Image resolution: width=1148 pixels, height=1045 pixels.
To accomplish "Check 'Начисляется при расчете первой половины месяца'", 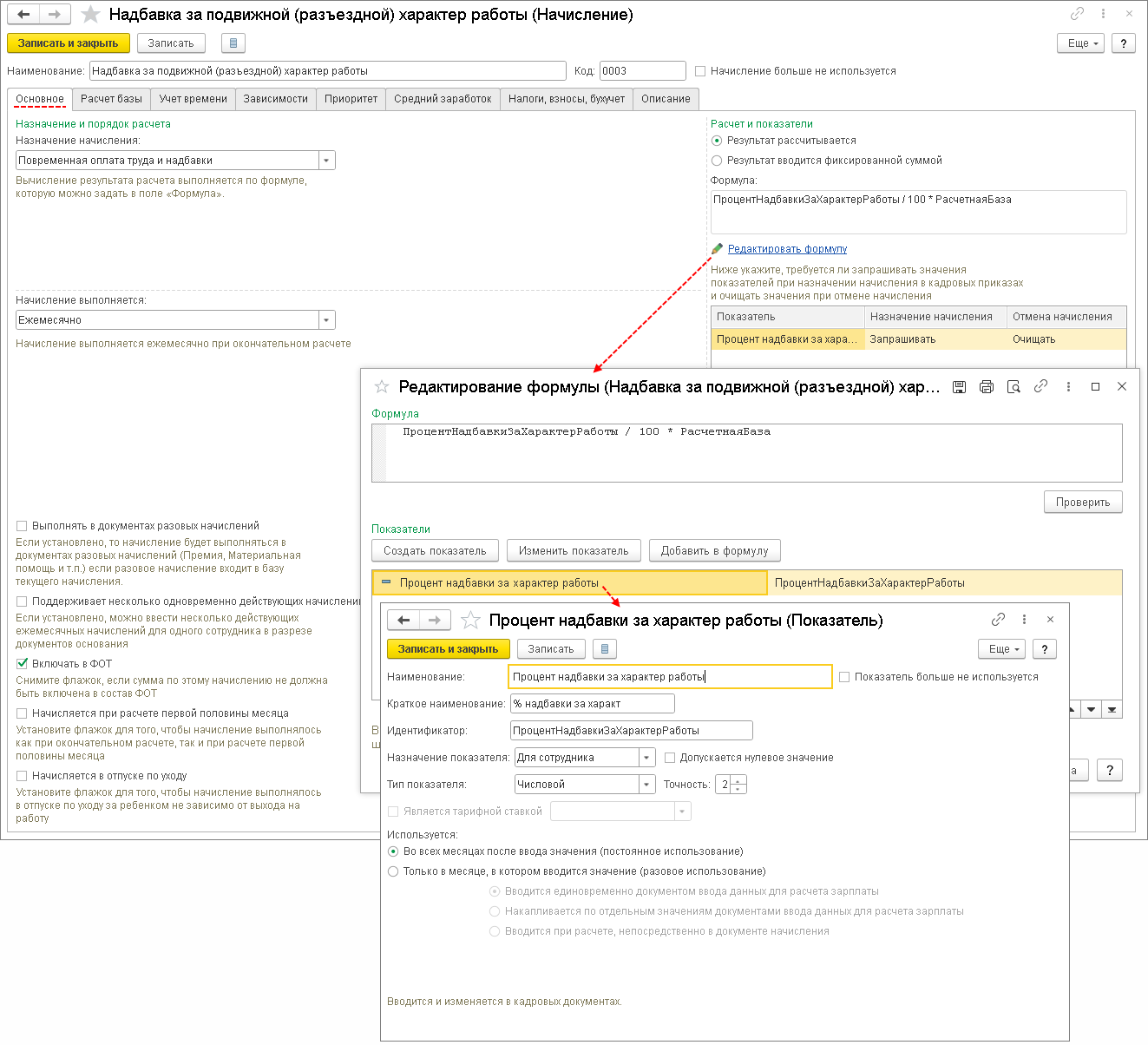I will (x=22, y=713).
